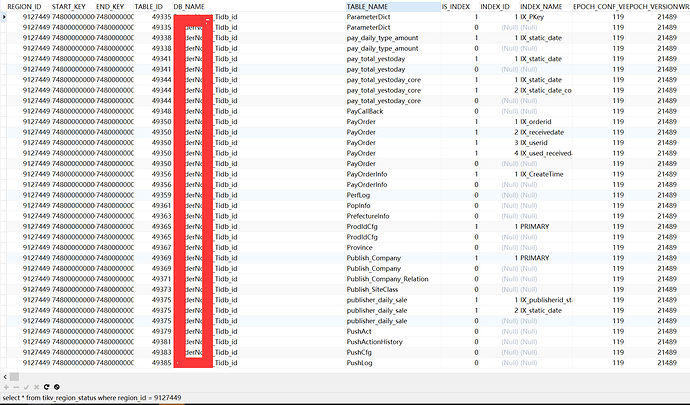
Task: Select the IX_used_received index name cell
Action: [546, 153]
